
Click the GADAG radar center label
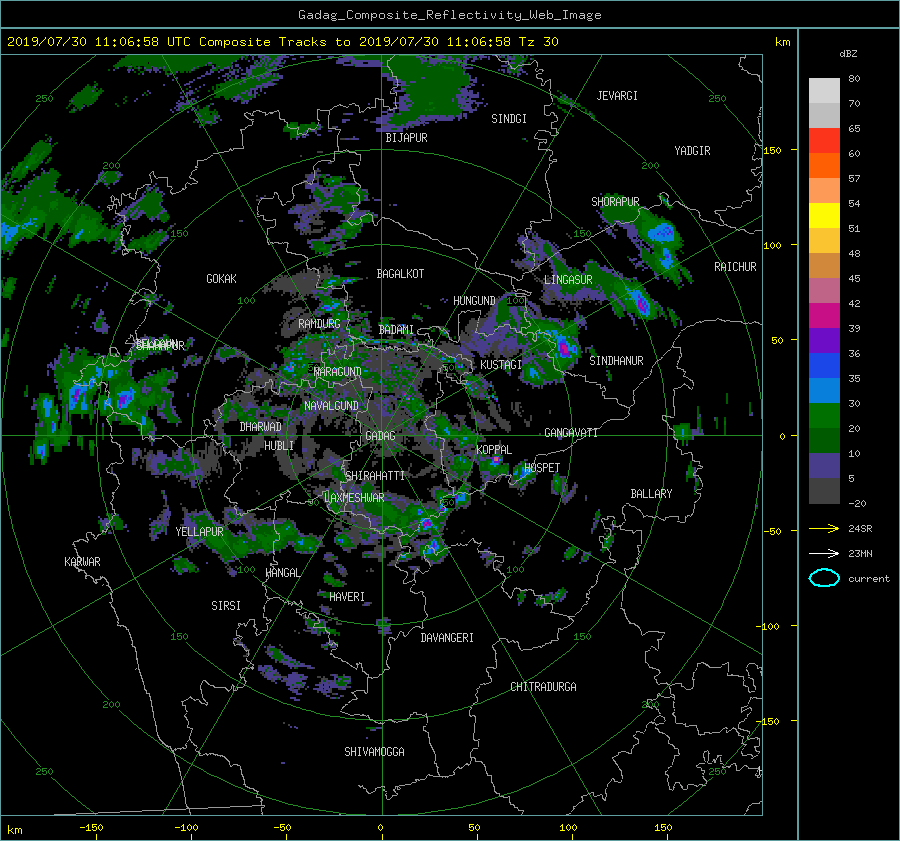click(x=380, y=436)
